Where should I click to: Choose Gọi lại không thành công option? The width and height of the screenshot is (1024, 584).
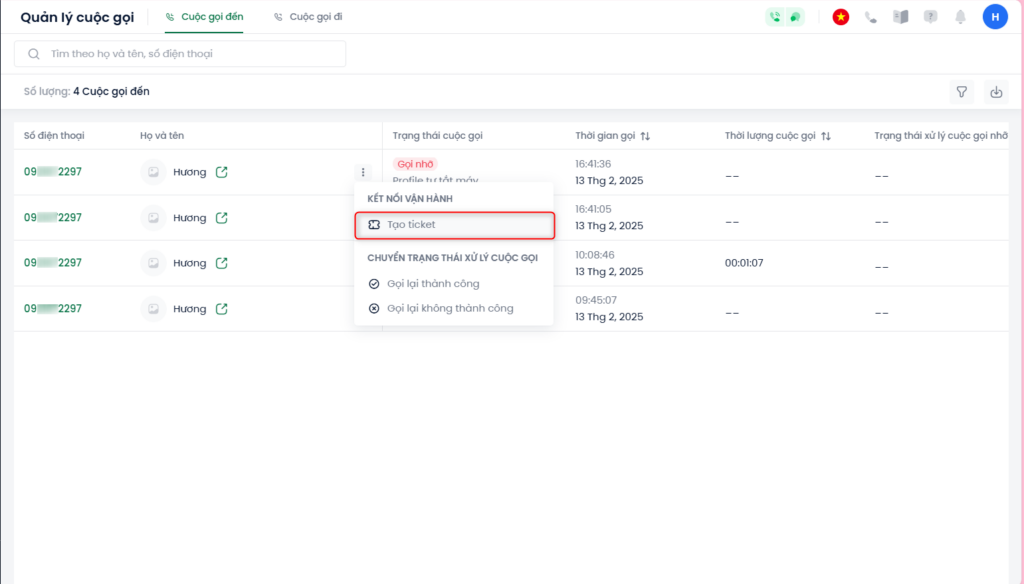pyautogui.click(x=449, y=308)
